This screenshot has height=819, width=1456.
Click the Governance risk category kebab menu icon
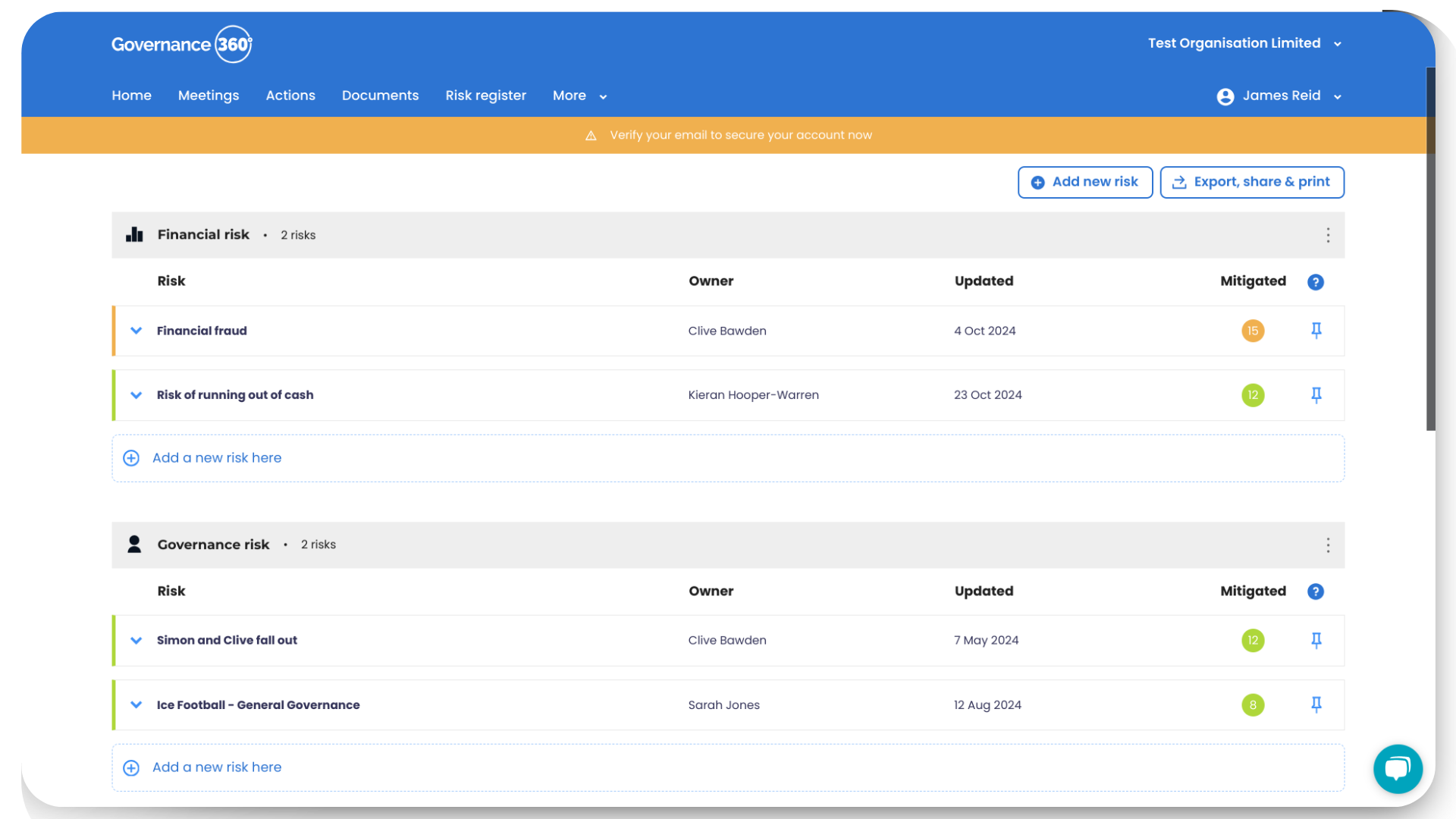pyautogui.click(x=1328, y=544)
